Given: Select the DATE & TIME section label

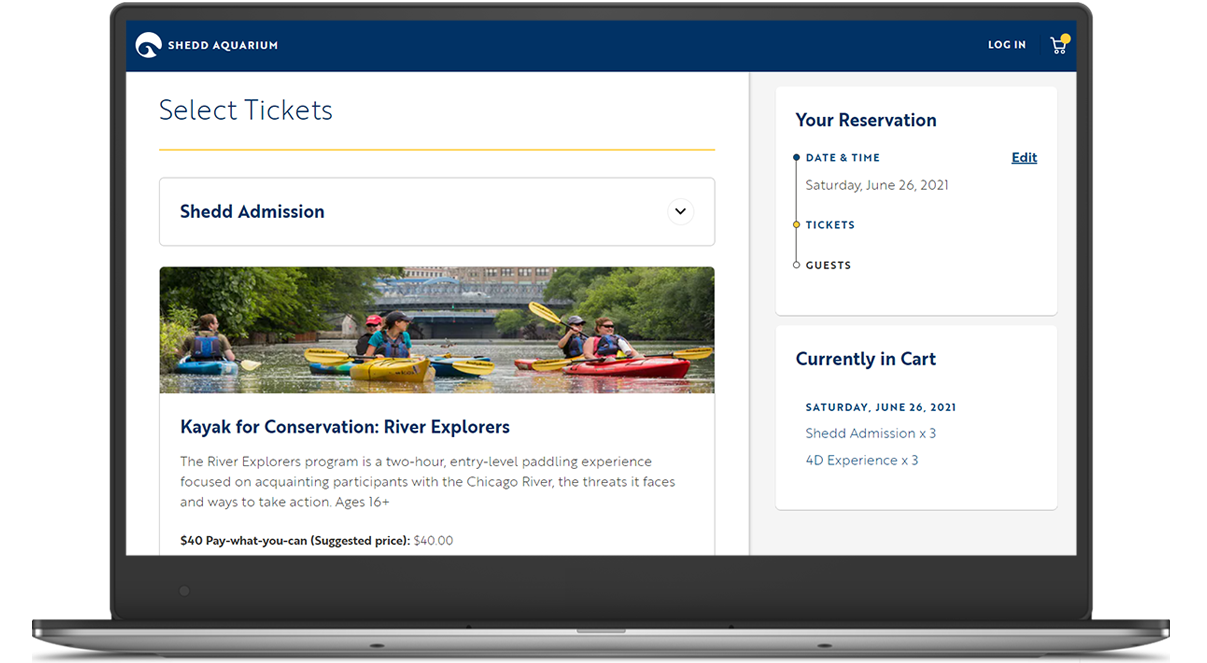Looking at the screenshot, I should tap(843, 157).
